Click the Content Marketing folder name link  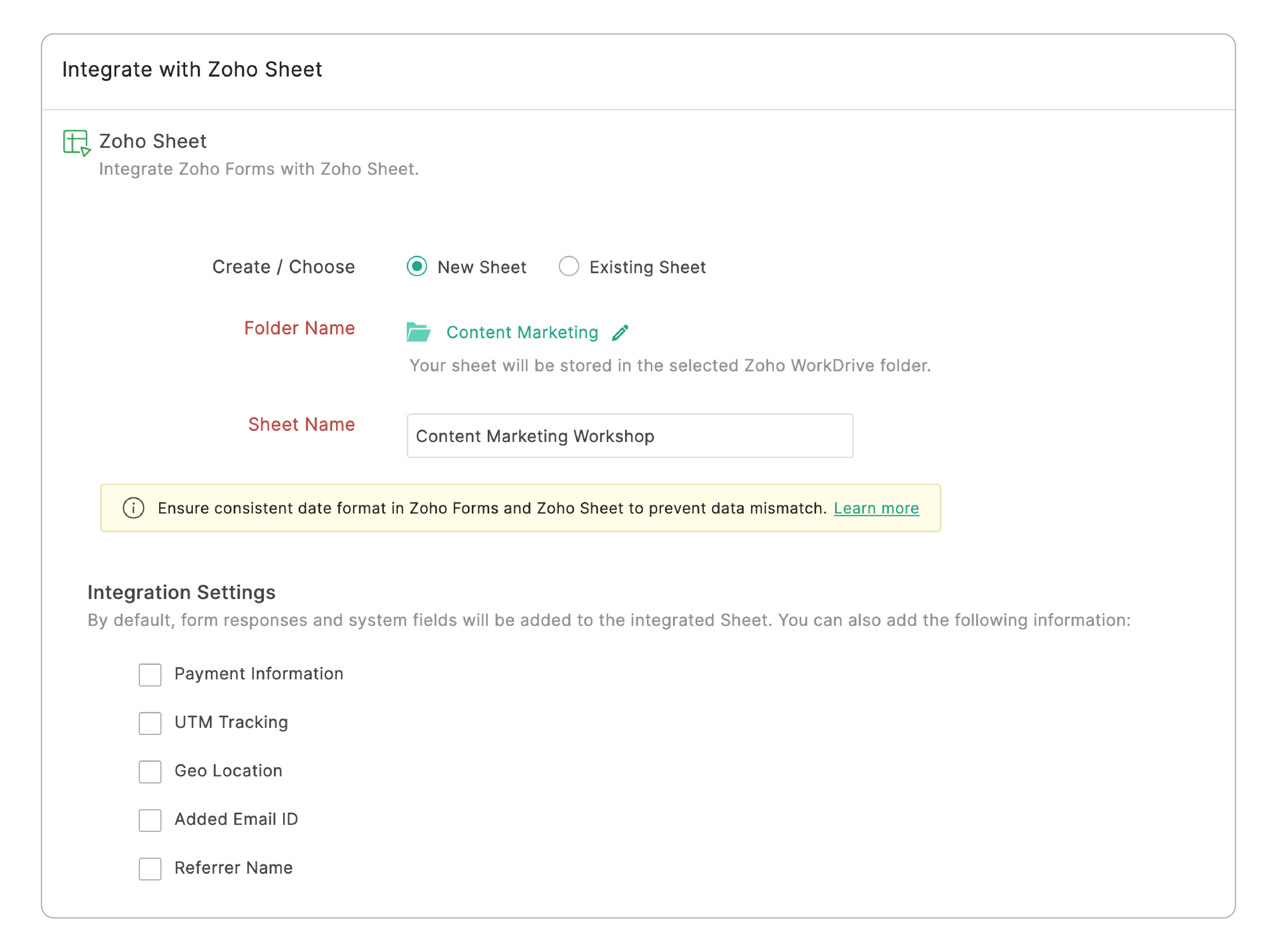(x=522, y=333)
